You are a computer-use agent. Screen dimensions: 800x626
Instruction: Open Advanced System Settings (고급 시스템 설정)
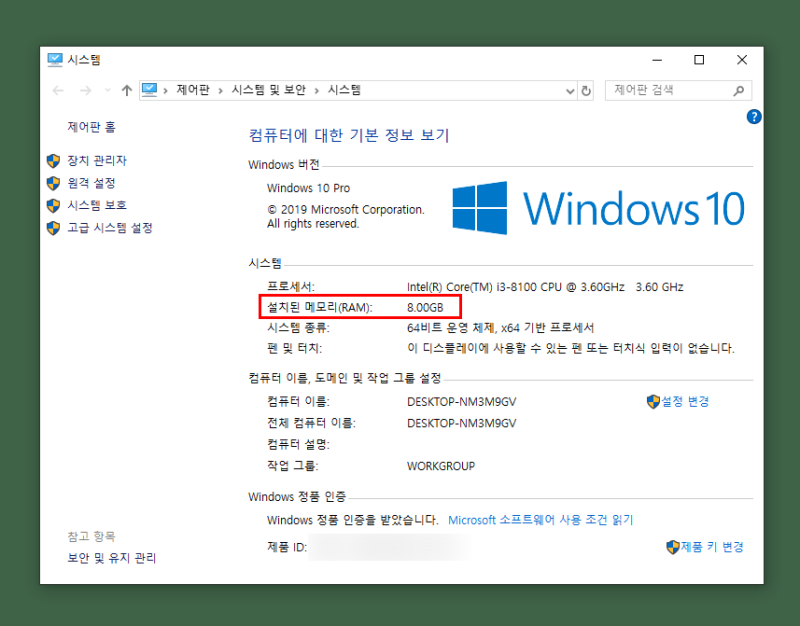[x=110, y=228]
